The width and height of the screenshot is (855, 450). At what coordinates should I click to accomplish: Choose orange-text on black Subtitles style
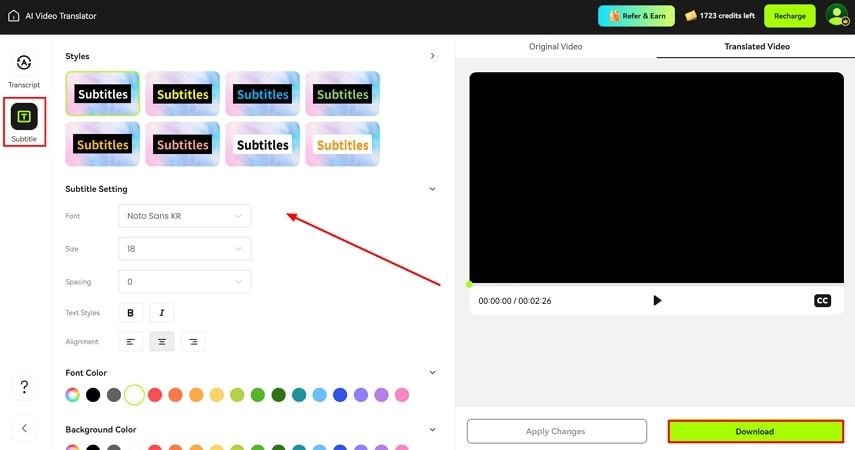(103, 145)
